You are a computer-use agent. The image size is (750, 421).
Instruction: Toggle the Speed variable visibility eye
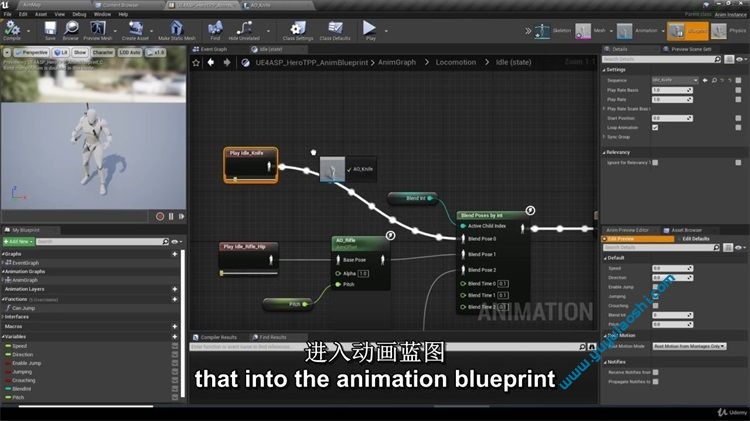tap(175, 346)
